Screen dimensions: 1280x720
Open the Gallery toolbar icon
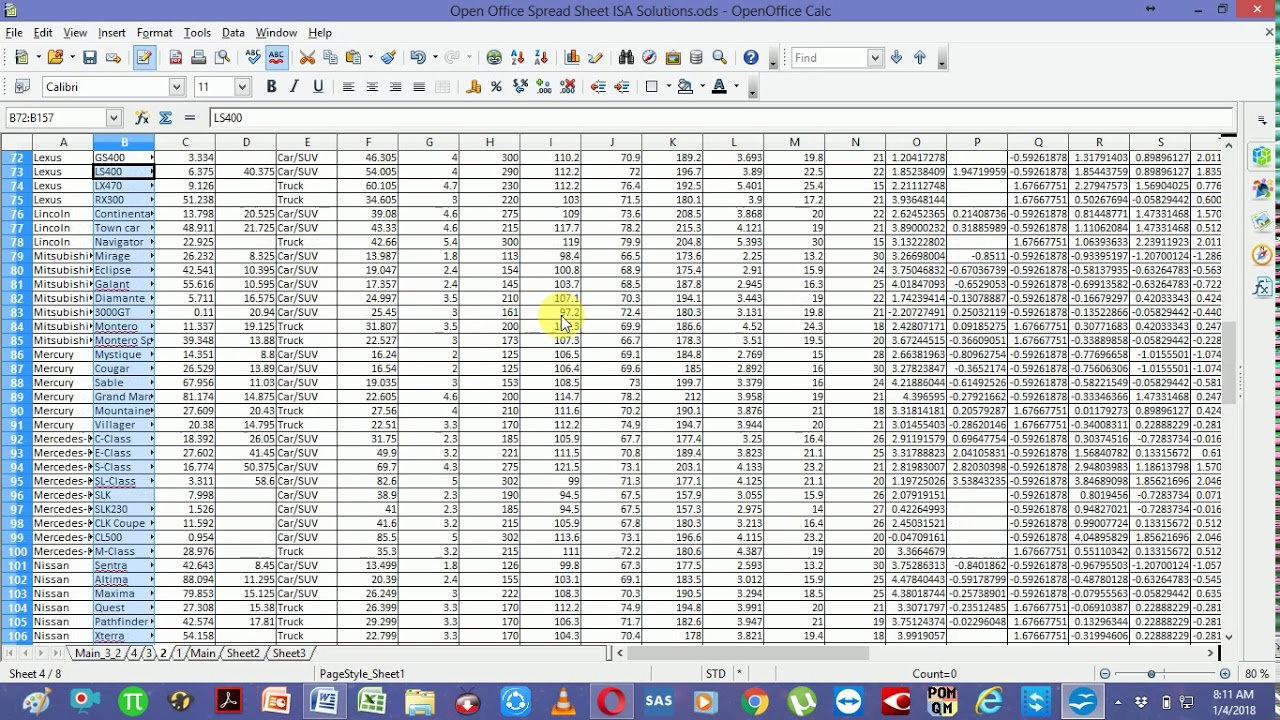tap(673, 58)
